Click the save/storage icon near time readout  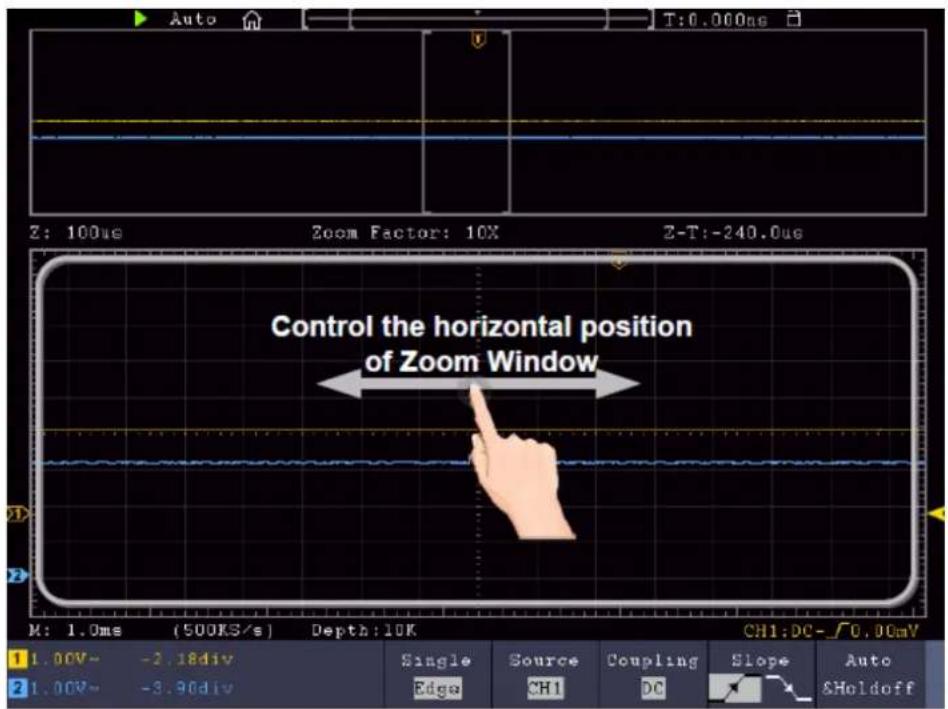pyautogui.click(x=794, y=19)
